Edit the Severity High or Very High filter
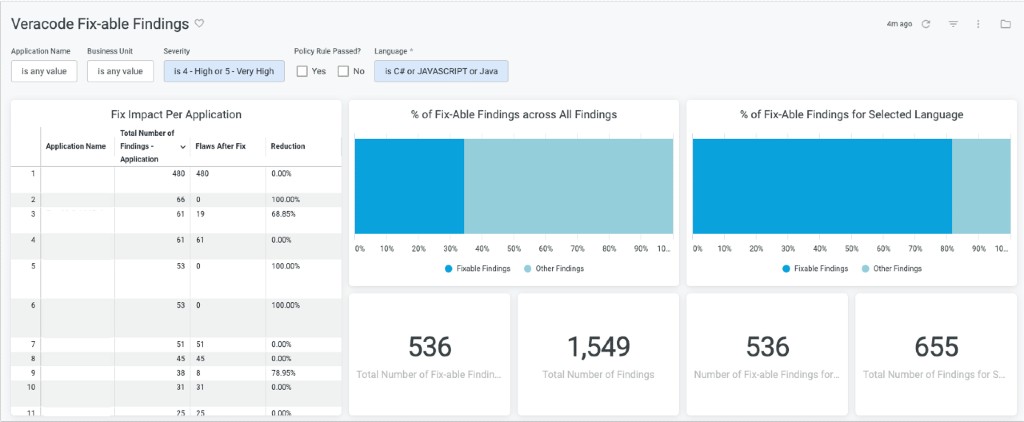 tap(224, 71)
